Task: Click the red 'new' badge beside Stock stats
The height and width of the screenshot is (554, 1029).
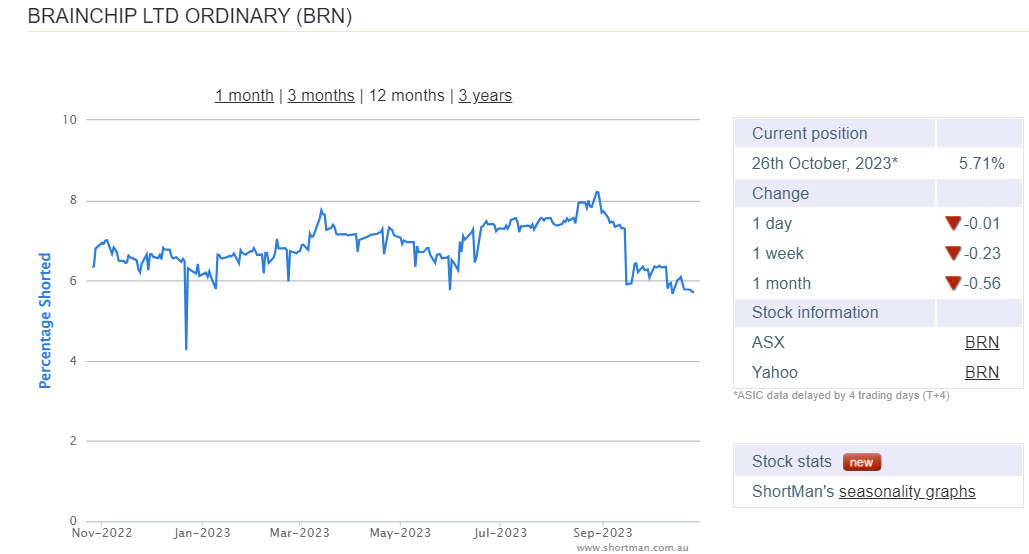Action: pyautogui.click(x=861, y=462)
